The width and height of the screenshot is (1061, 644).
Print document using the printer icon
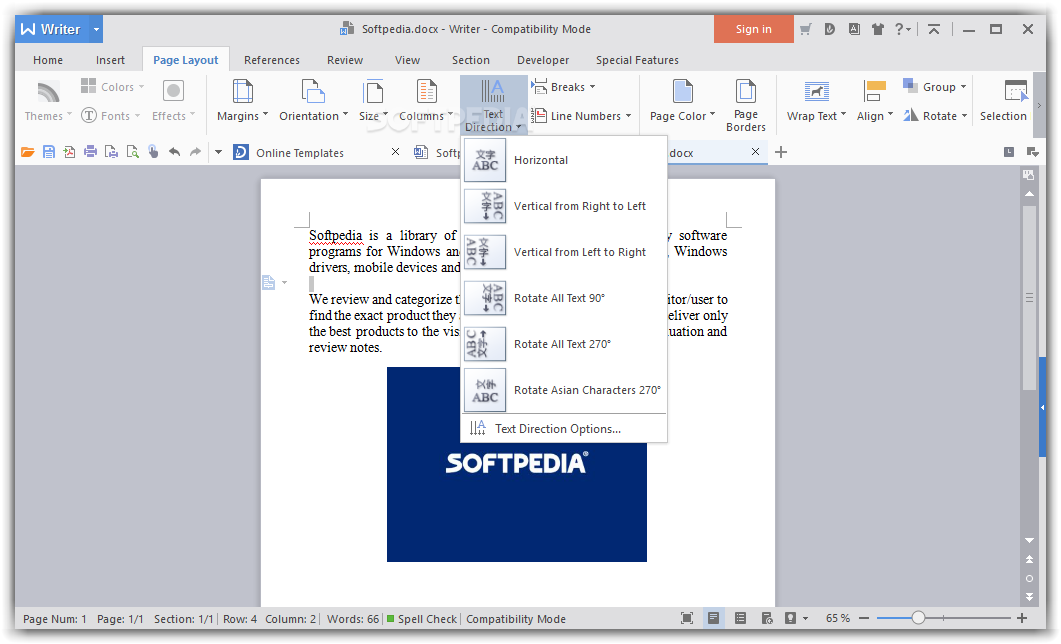click(90, 152)
